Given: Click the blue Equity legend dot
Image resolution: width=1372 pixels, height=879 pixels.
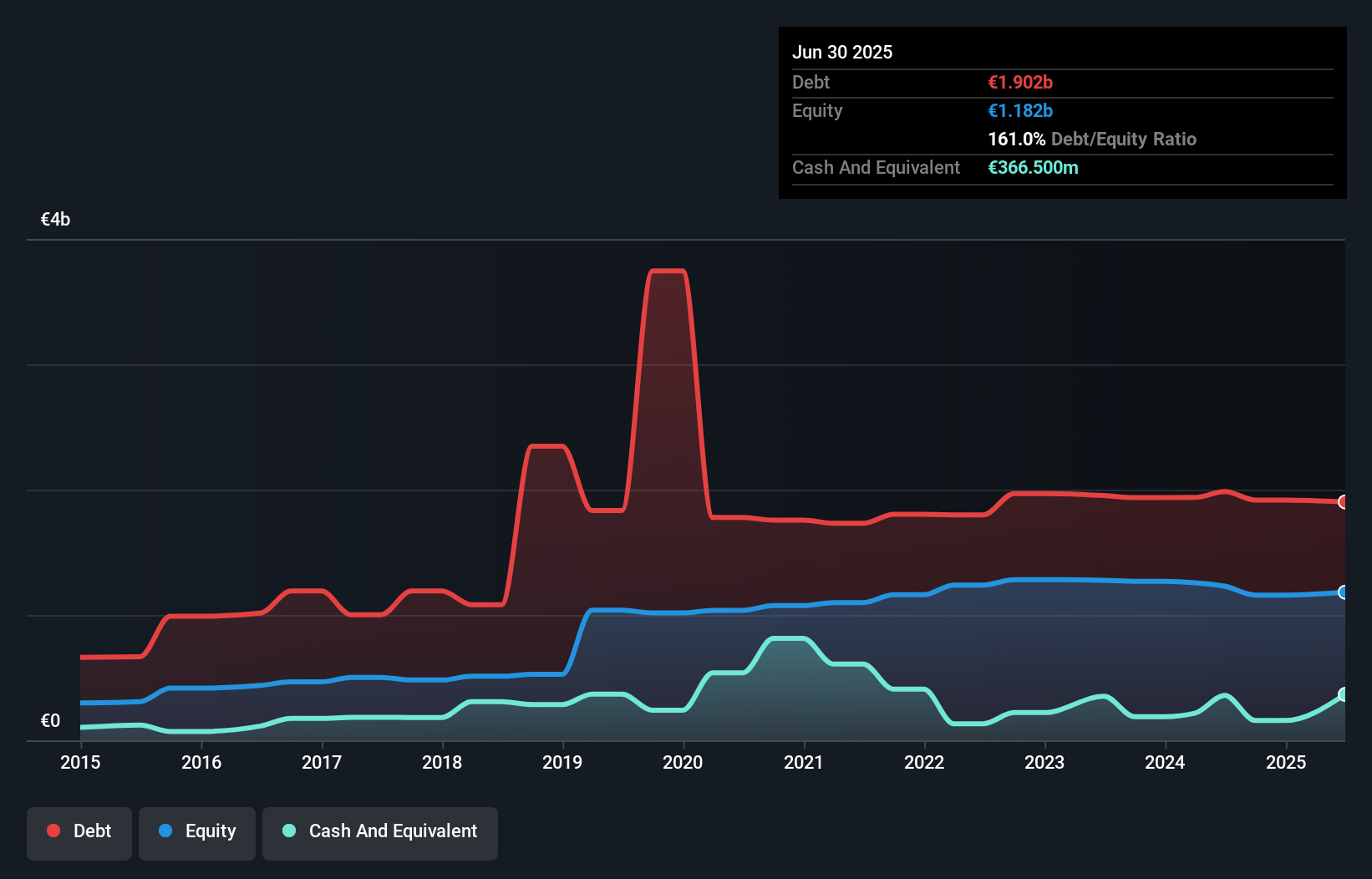Looking at the screenshot, I should [x=165, y=831].
